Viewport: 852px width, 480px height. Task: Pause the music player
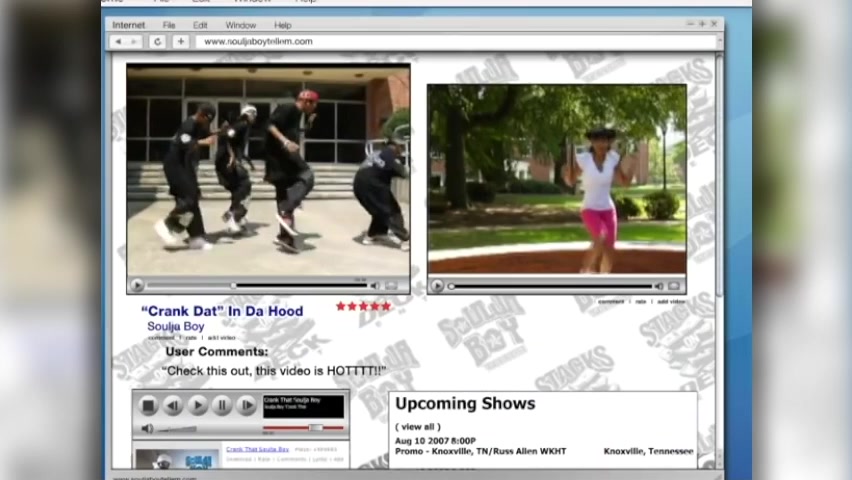[222, 406]
